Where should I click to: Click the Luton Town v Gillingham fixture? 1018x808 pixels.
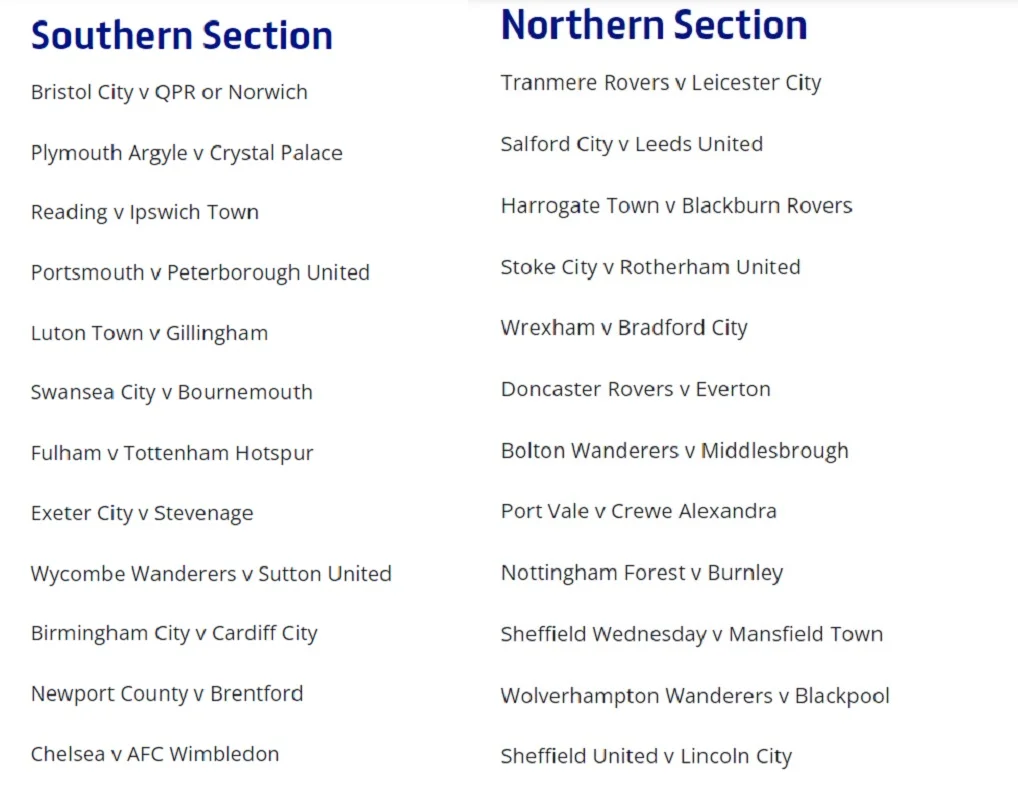point(149,333)
